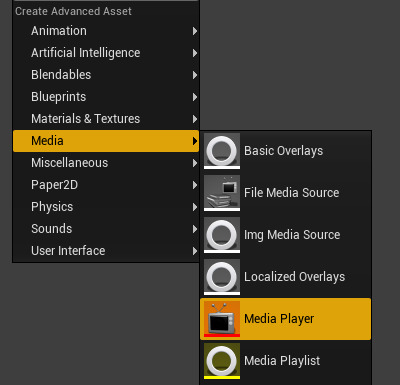
Task: Open the Physics submenu
Action: click(106, 207)
